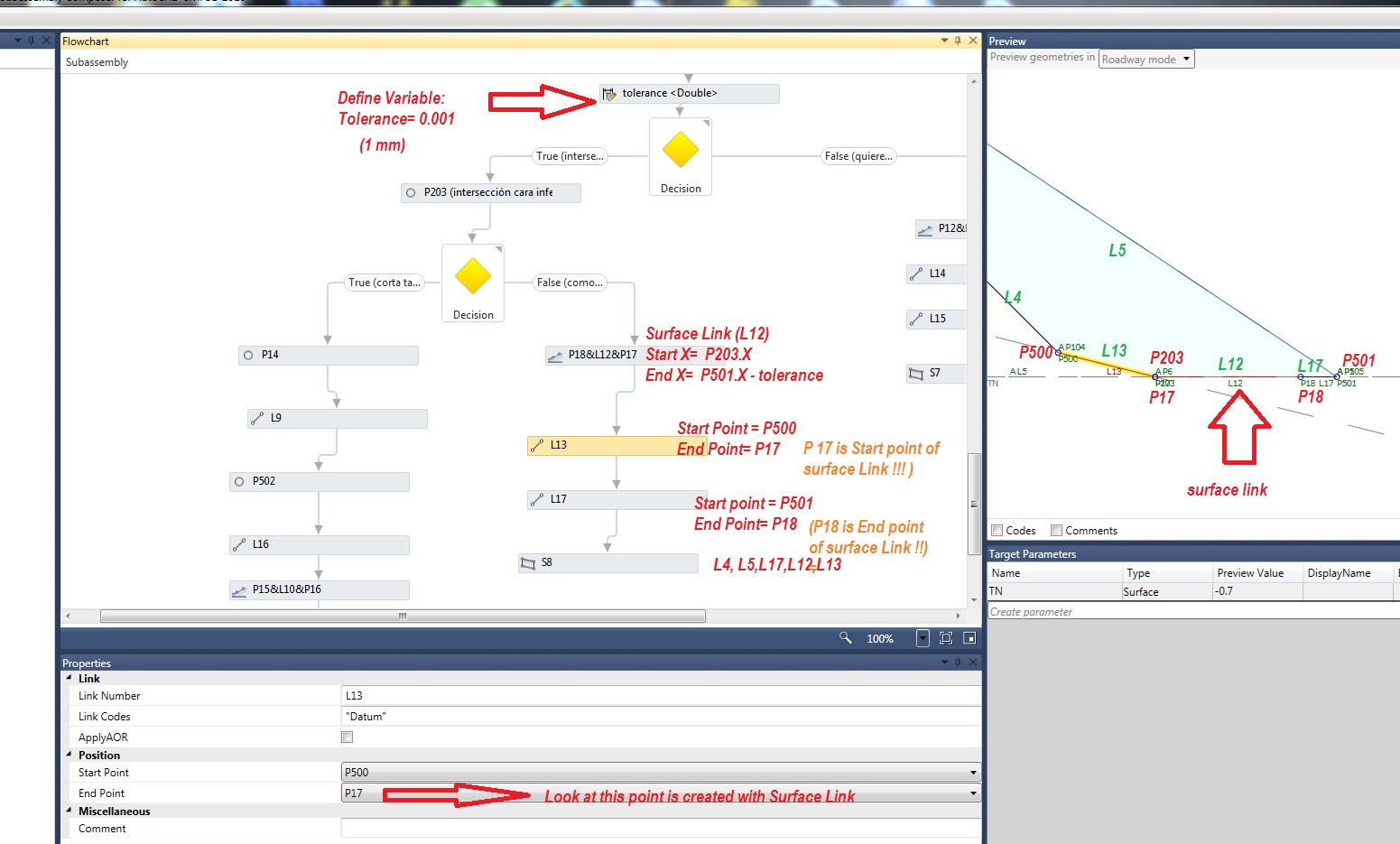Viewport: 1400px width, 844px height.
Task: Pin the left docked panel
Action: [31, 41]
